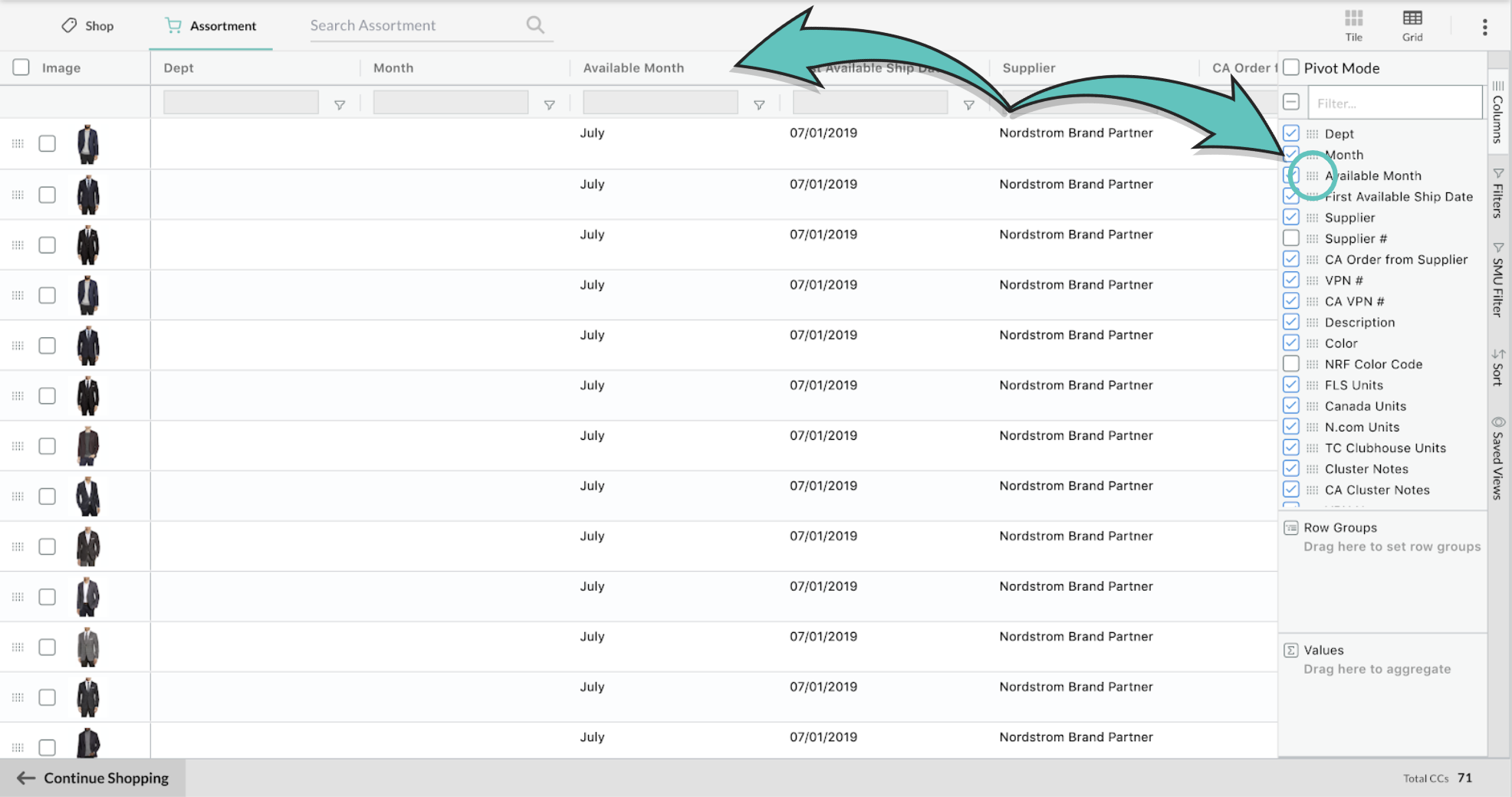Image resolution: width=1512 pixels, height=797 pixels.
Task: Open the Sort side panel
Action: [x=1498, y=366]
